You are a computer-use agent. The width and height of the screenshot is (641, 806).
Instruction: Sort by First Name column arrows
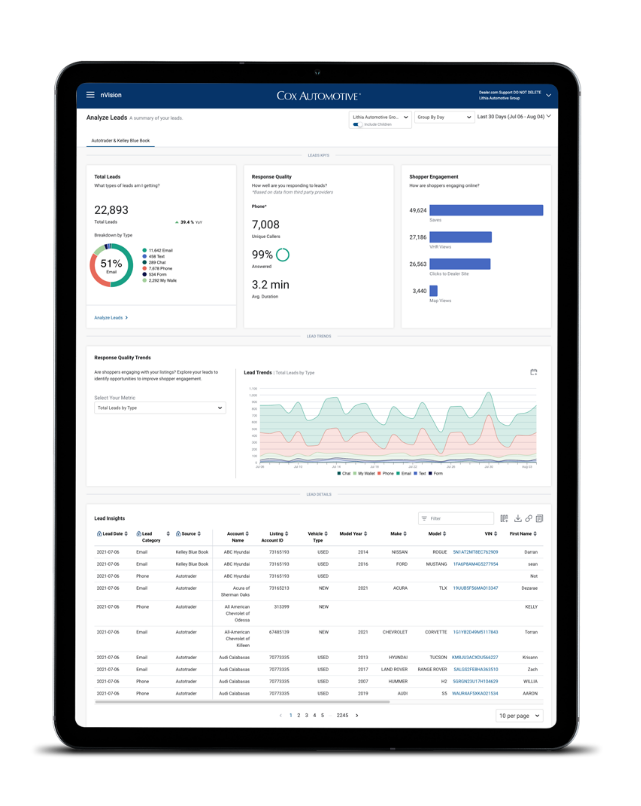535,534
